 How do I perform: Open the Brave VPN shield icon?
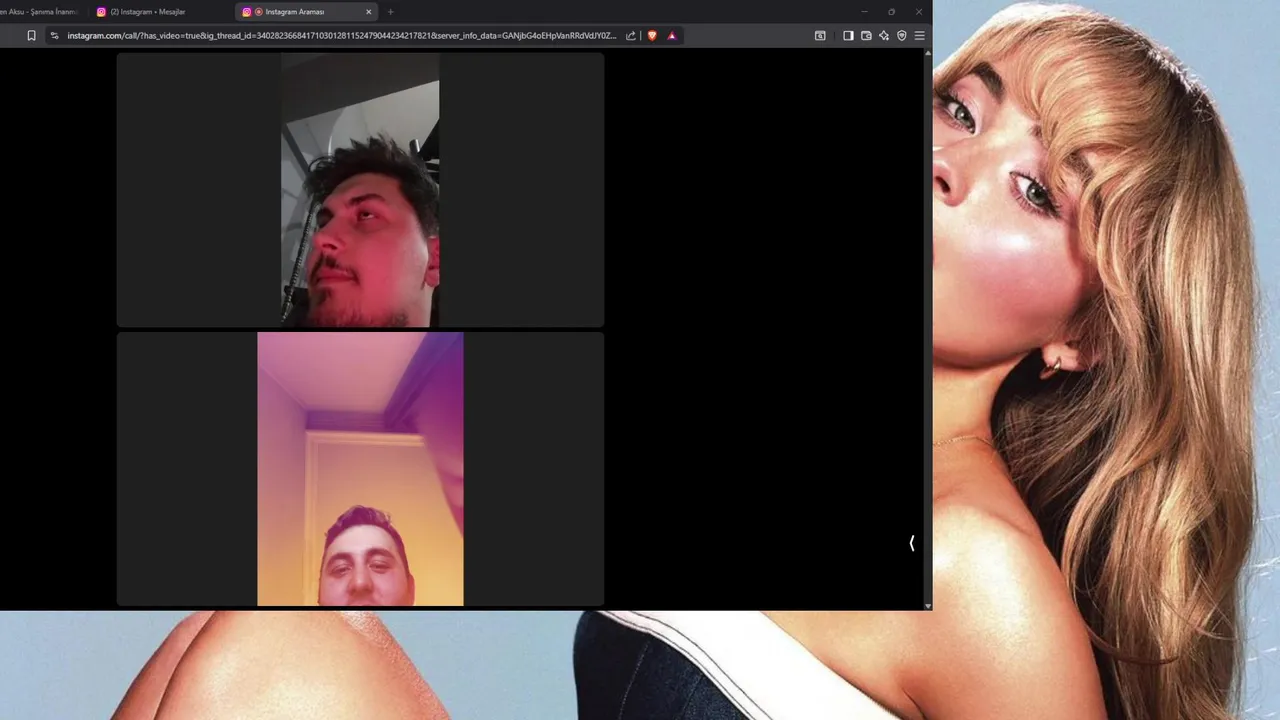[902, 35]
